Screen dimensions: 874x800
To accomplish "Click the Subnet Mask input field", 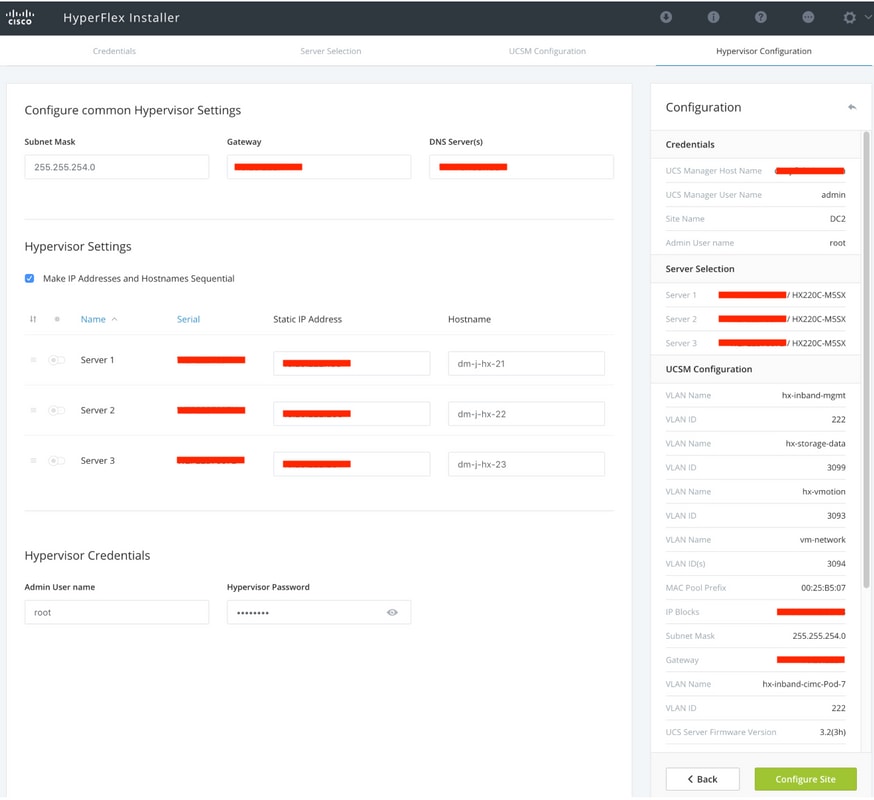I will (116, 167).
